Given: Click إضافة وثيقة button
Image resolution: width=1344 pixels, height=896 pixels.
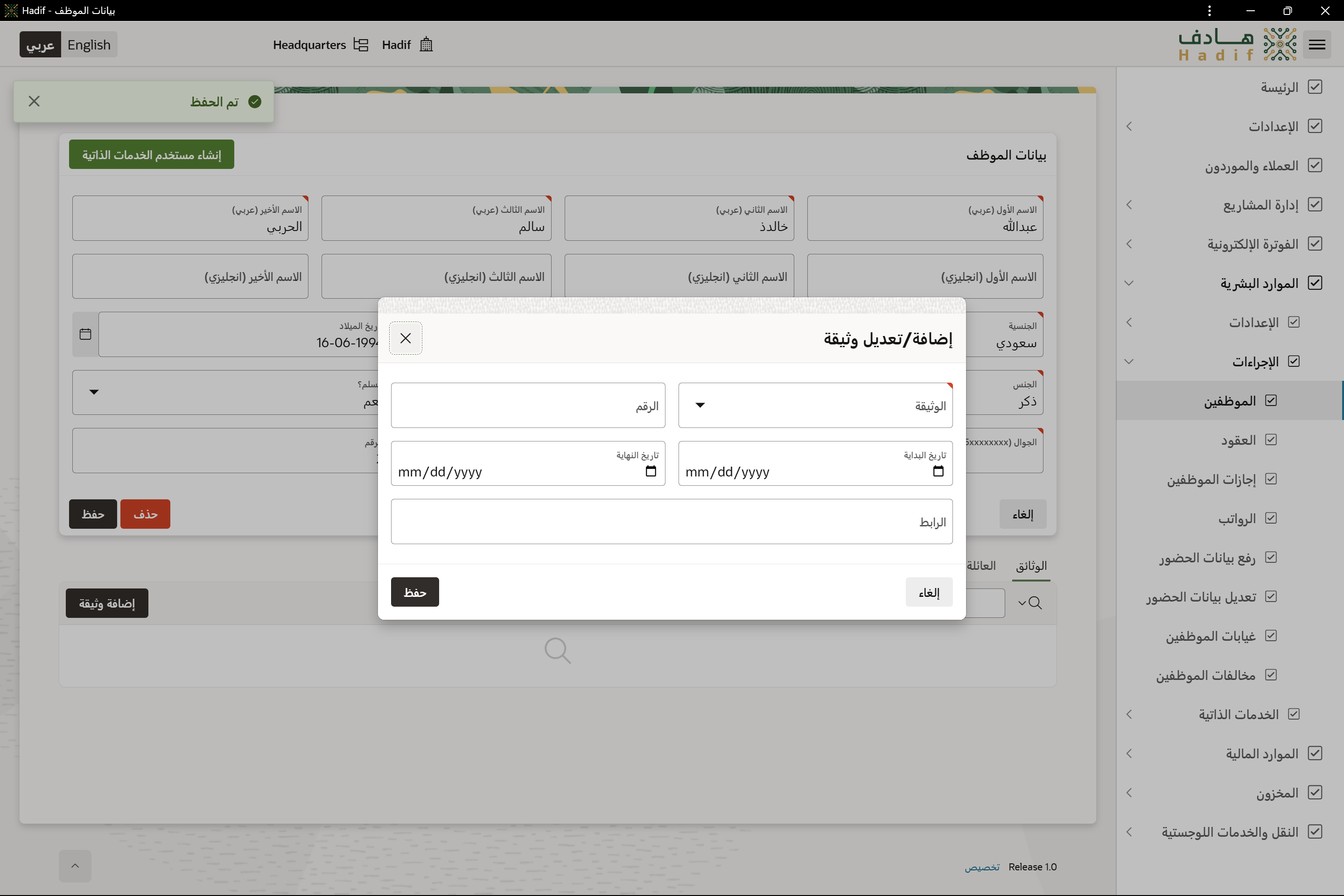Looking at the screenshot, I should pyautogui.click(x=107, y=603).
